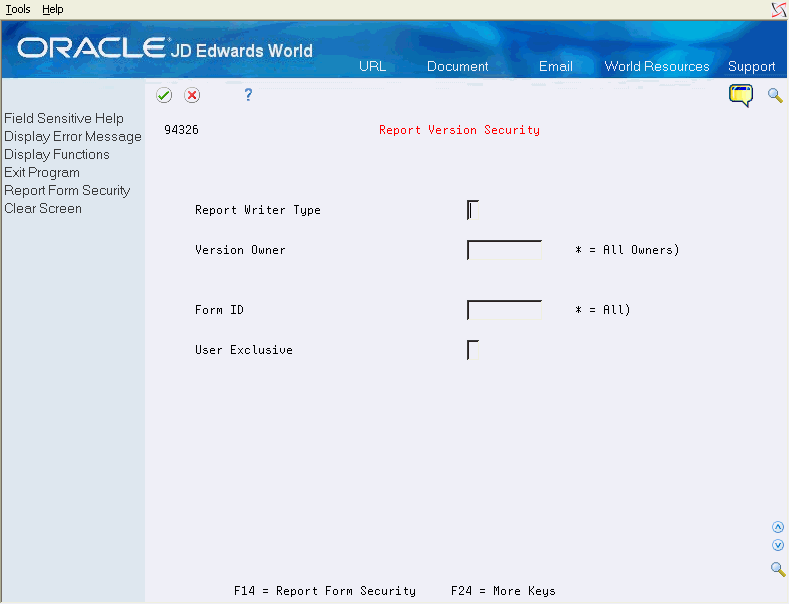
Task: Focus the User Exclusive field
Action: pyautogui.click(x=473, y=350)
